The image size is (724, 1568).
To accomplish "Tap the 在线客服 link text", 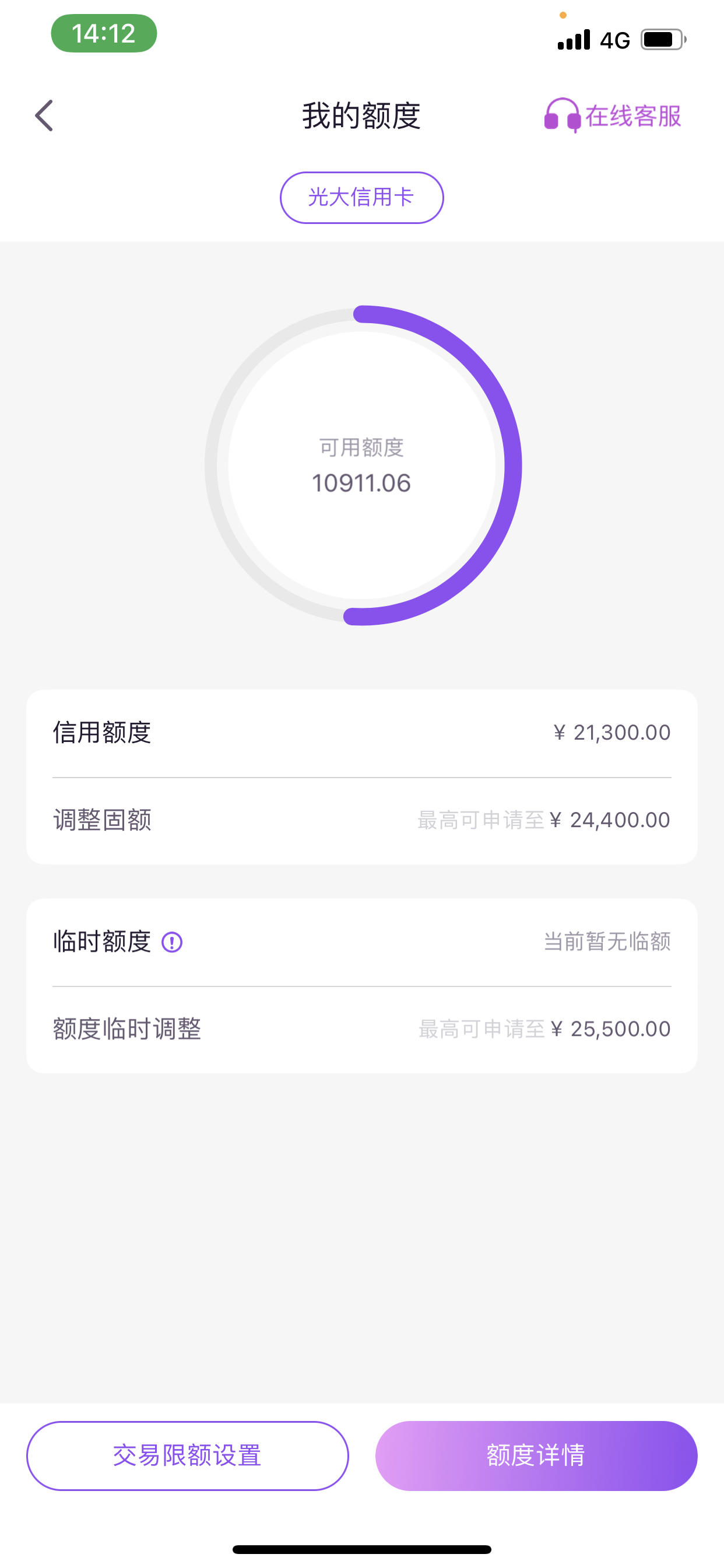I will (x=633, y=116).
